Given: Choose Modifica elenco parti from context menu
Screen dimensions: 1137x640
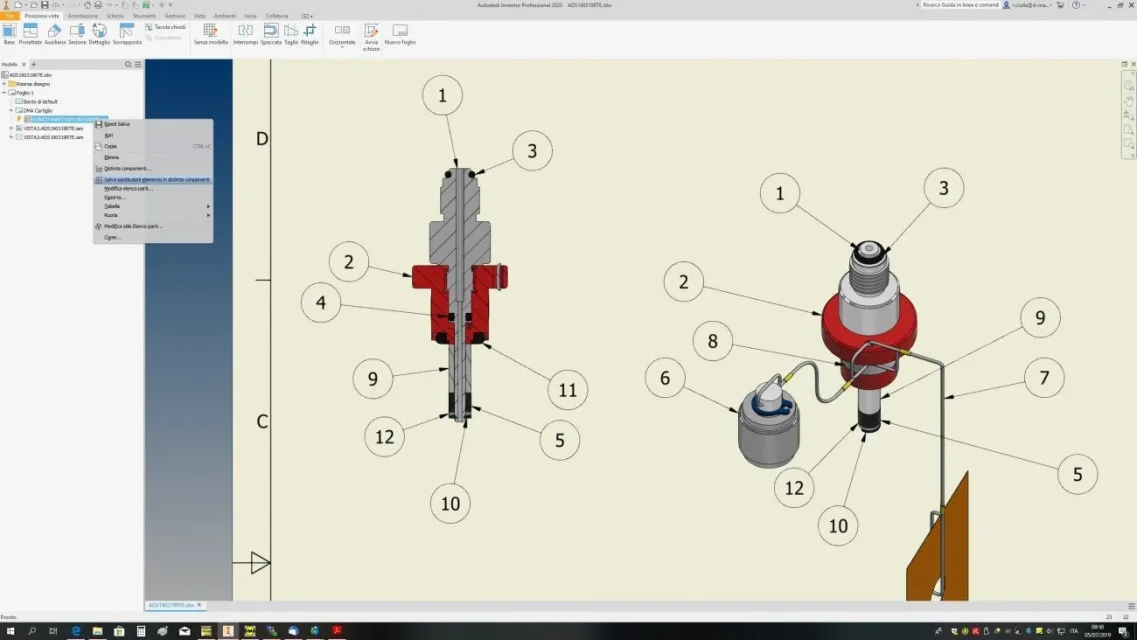Looking at the screenshot, I should [x=153, y=188].
